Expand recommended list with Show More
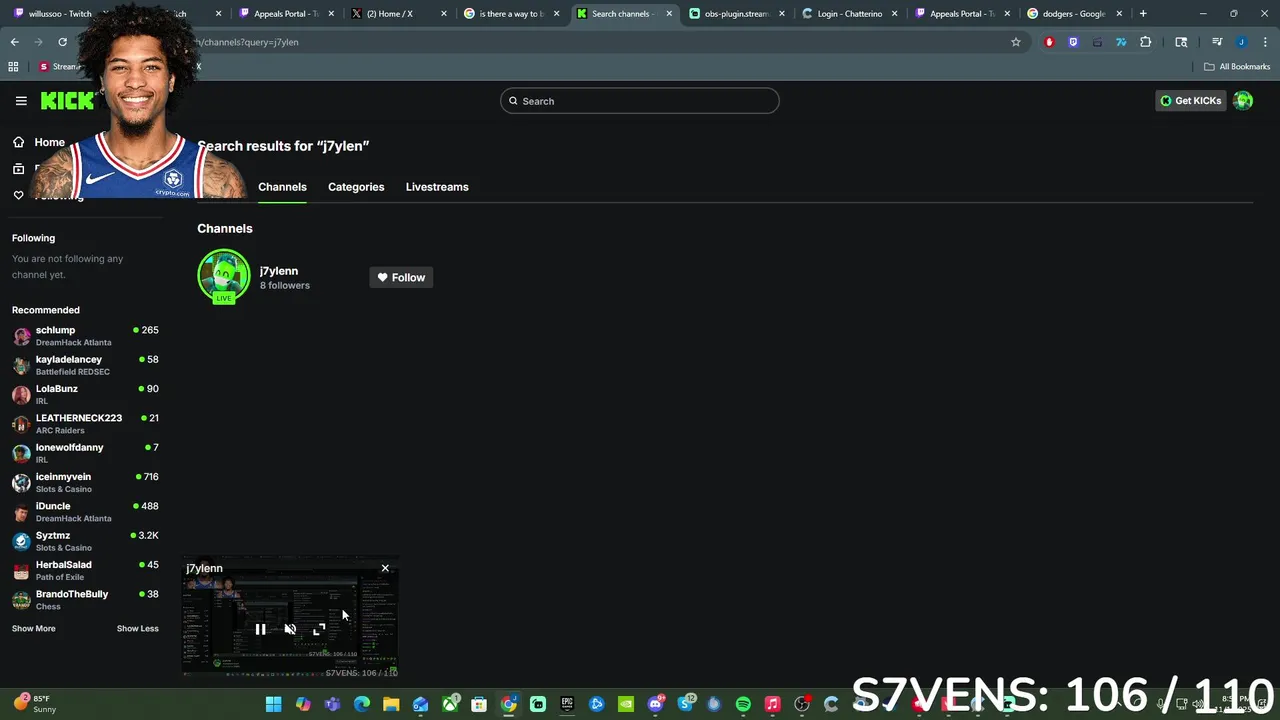 [x=34, y=629]
